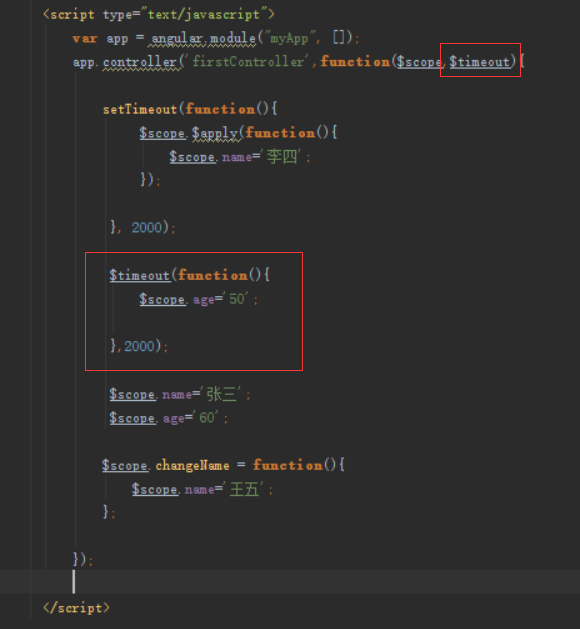This screenshot has width=580, height=629.
Task: Click the word angular in the module line
Action: click(x=176, y=39)
